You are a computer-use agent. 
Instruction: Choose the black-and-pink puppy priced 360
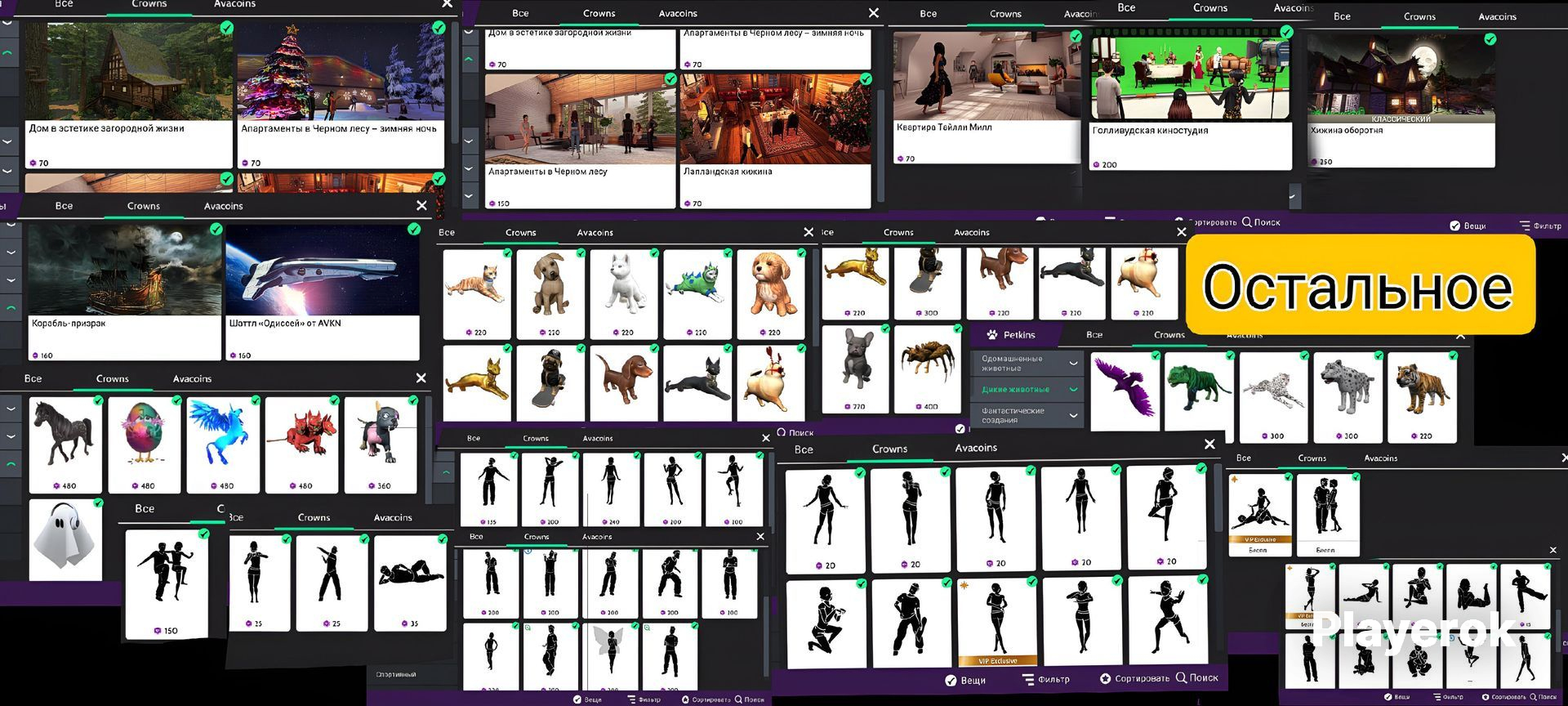point(381,445)
